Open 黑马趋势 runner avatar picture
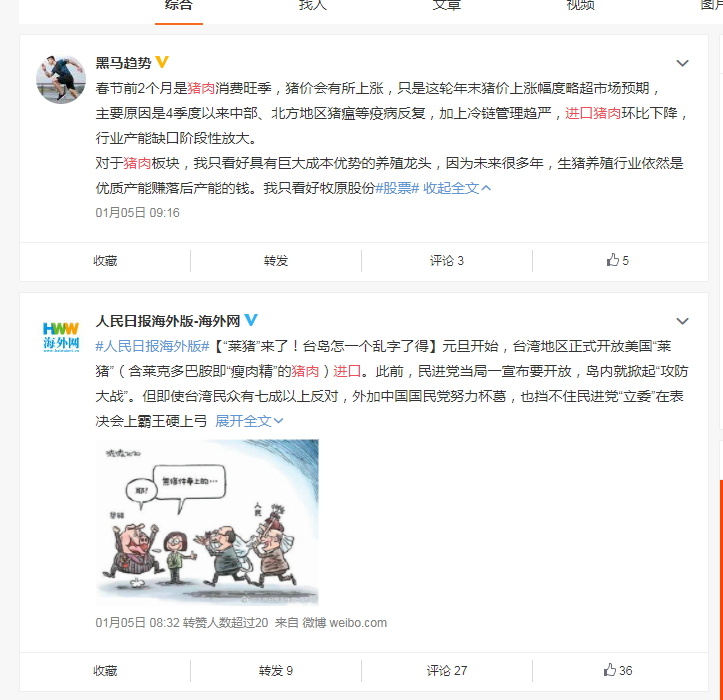Image resolution: width=723 pixels, height=700 pixels. point(61,79)
